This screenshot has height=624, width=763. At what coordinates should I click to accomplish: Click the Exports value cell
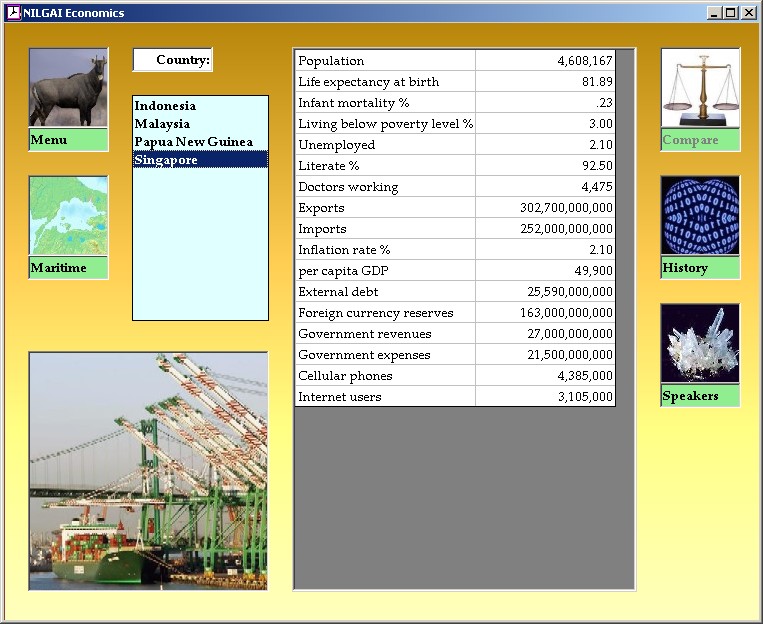click(x=545, y=208)
